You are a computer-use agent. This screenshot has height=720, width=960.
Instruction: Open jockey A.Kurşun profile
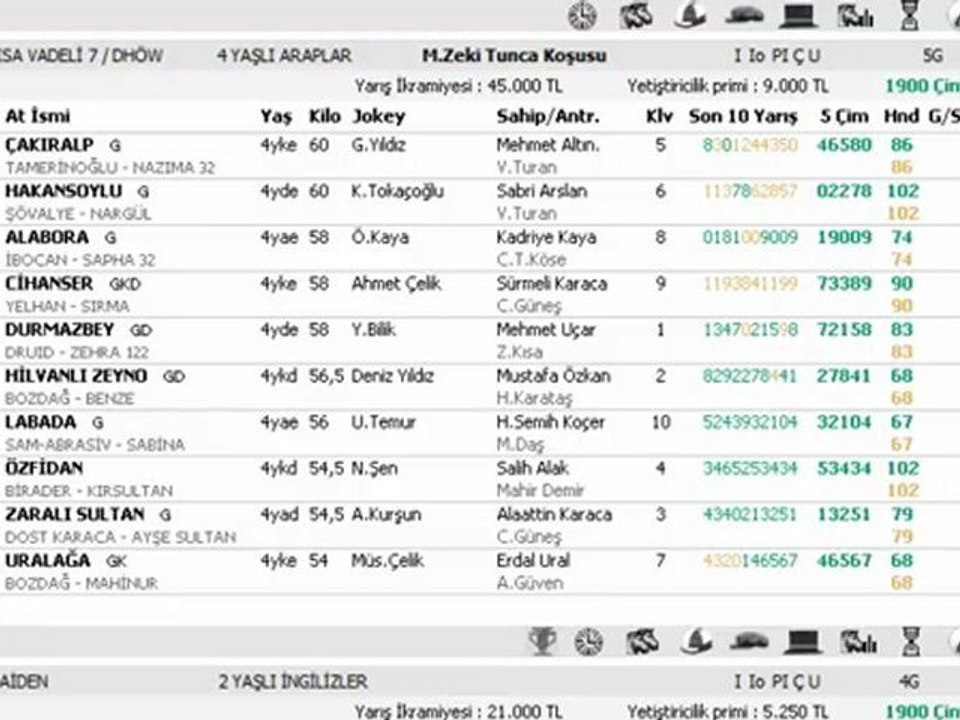click(x=386, y=516)
